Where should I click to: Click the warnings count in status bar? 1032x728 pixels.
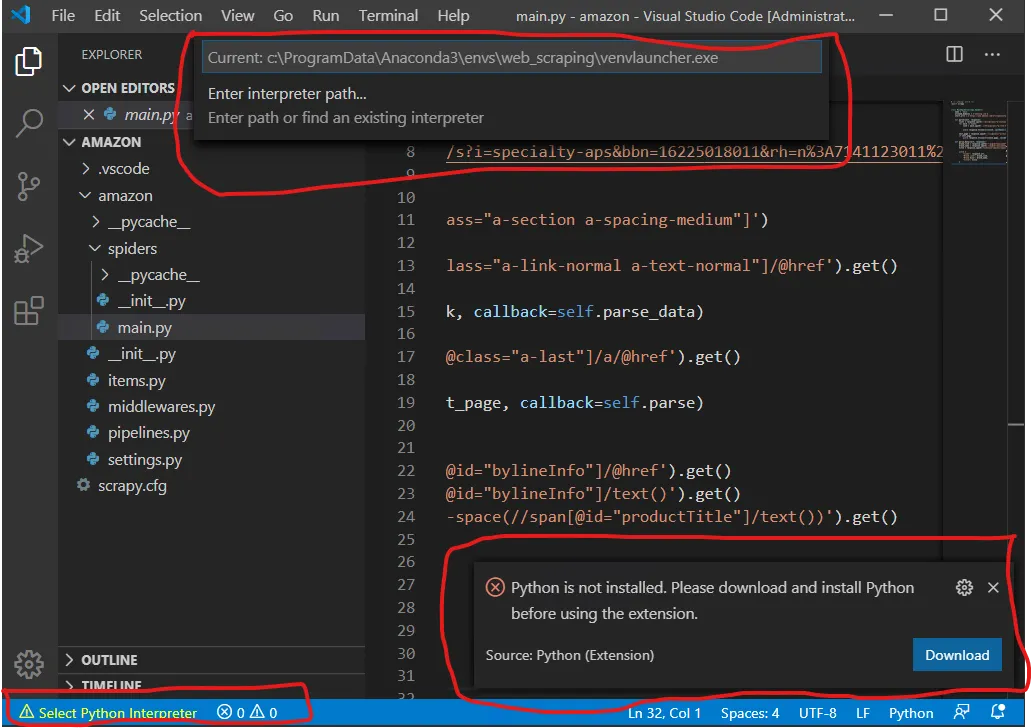tap(263, 712)
